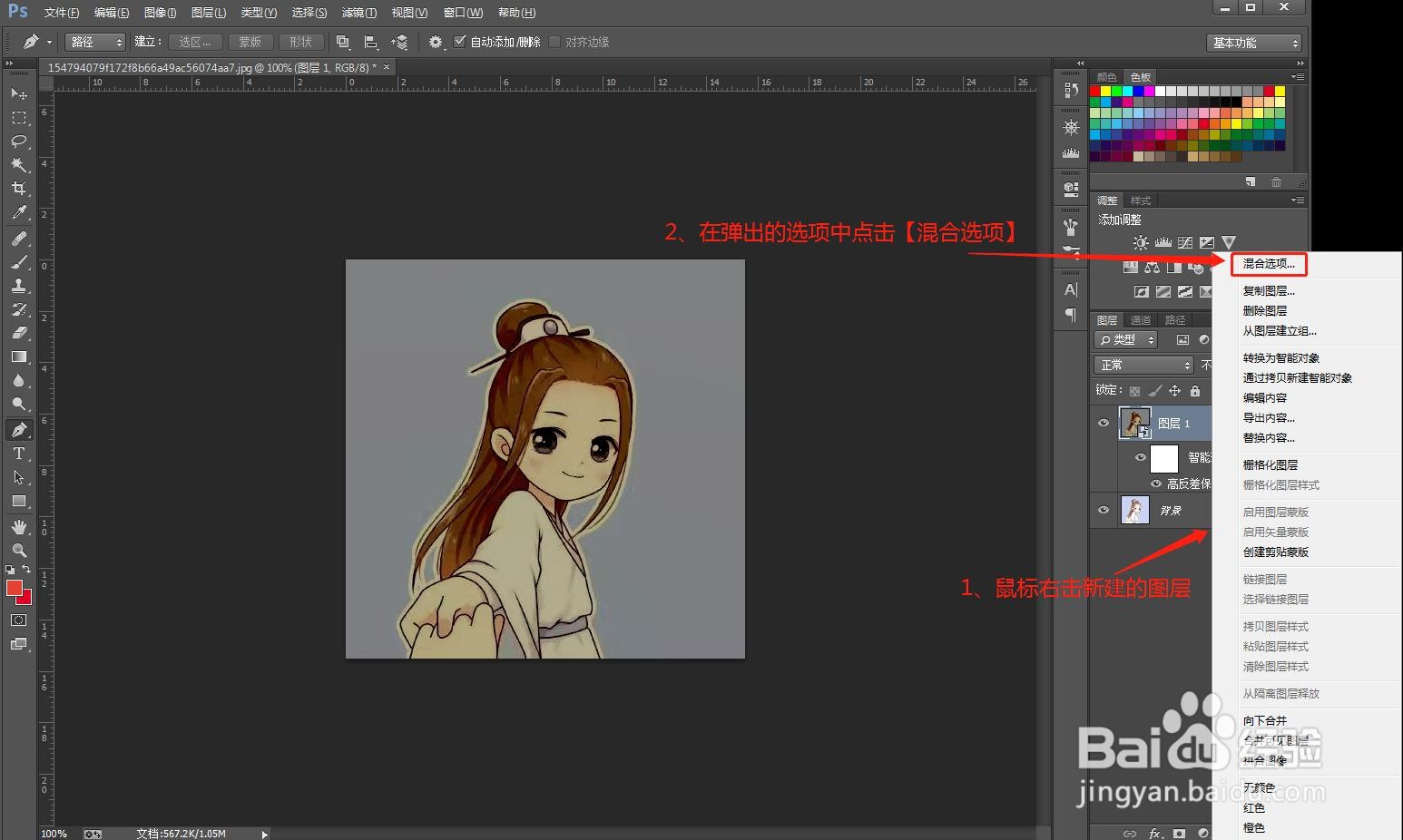Select the History Brush tool
Screen dimensions: 1403x840
point(18,309)
